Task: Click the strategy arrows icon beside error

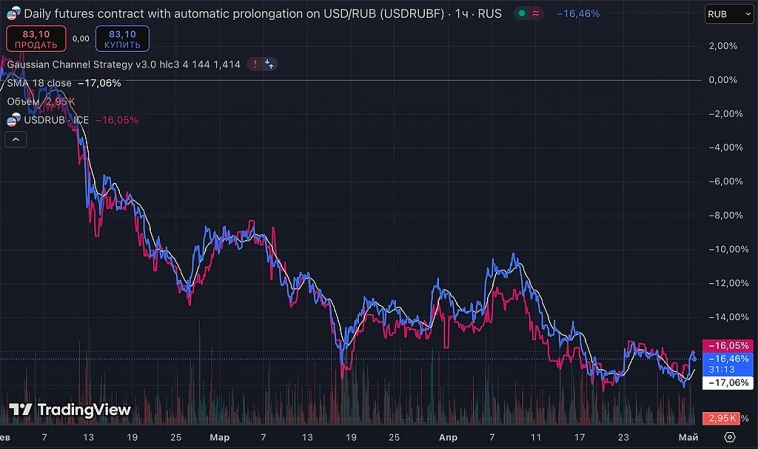Action: pos(270,64)
